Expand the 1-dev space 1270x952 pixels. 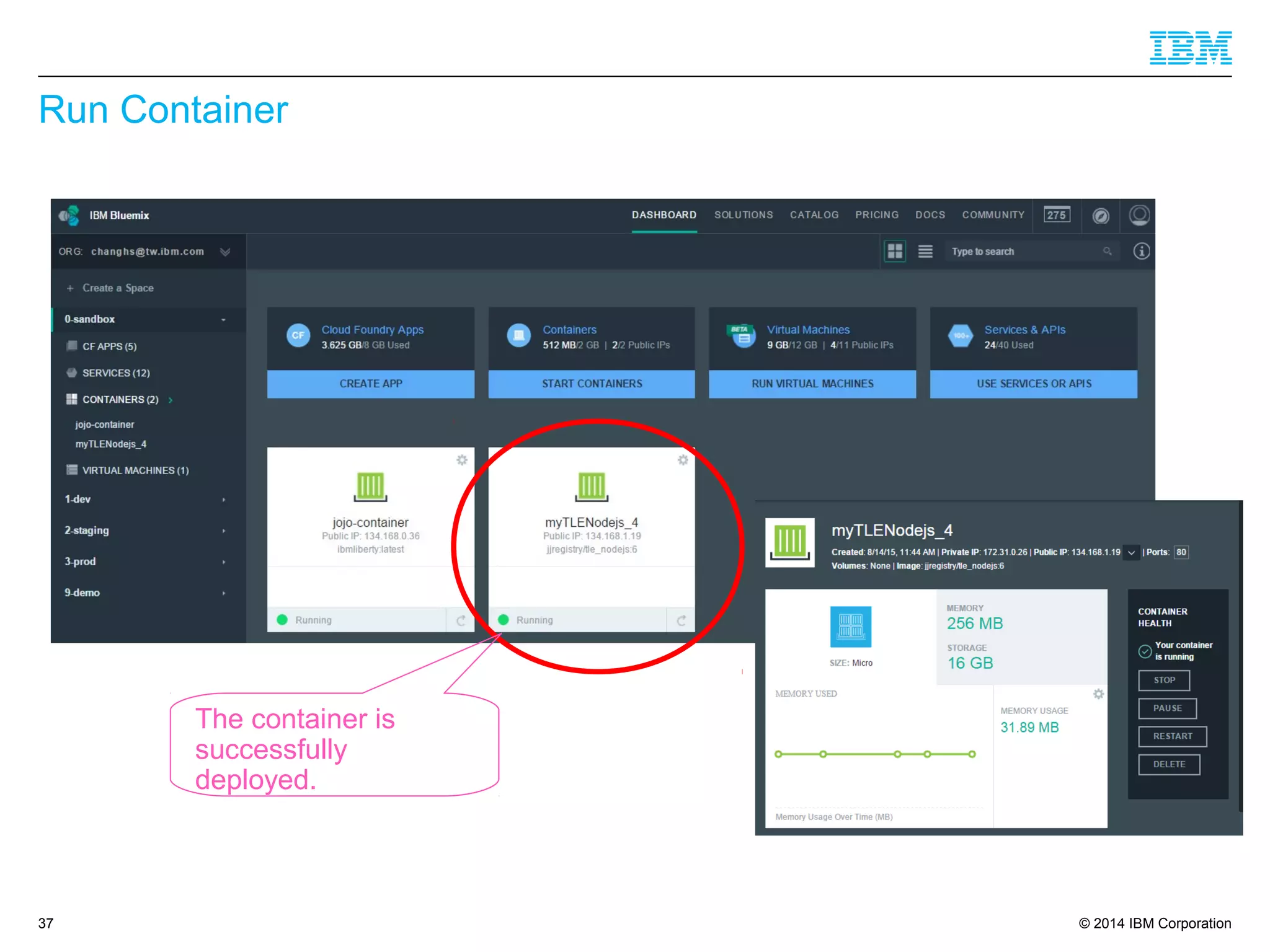(x=224, y=500)
